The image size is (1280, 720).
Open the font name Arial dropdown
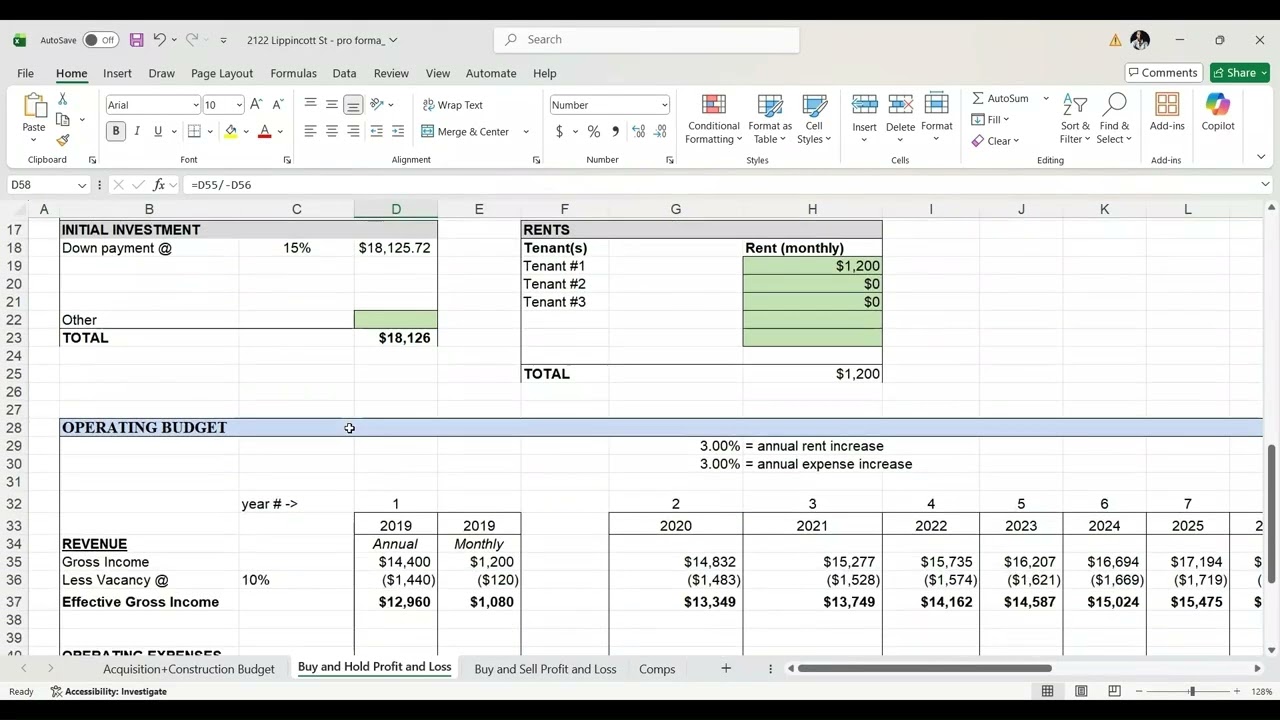click(195, 105)
